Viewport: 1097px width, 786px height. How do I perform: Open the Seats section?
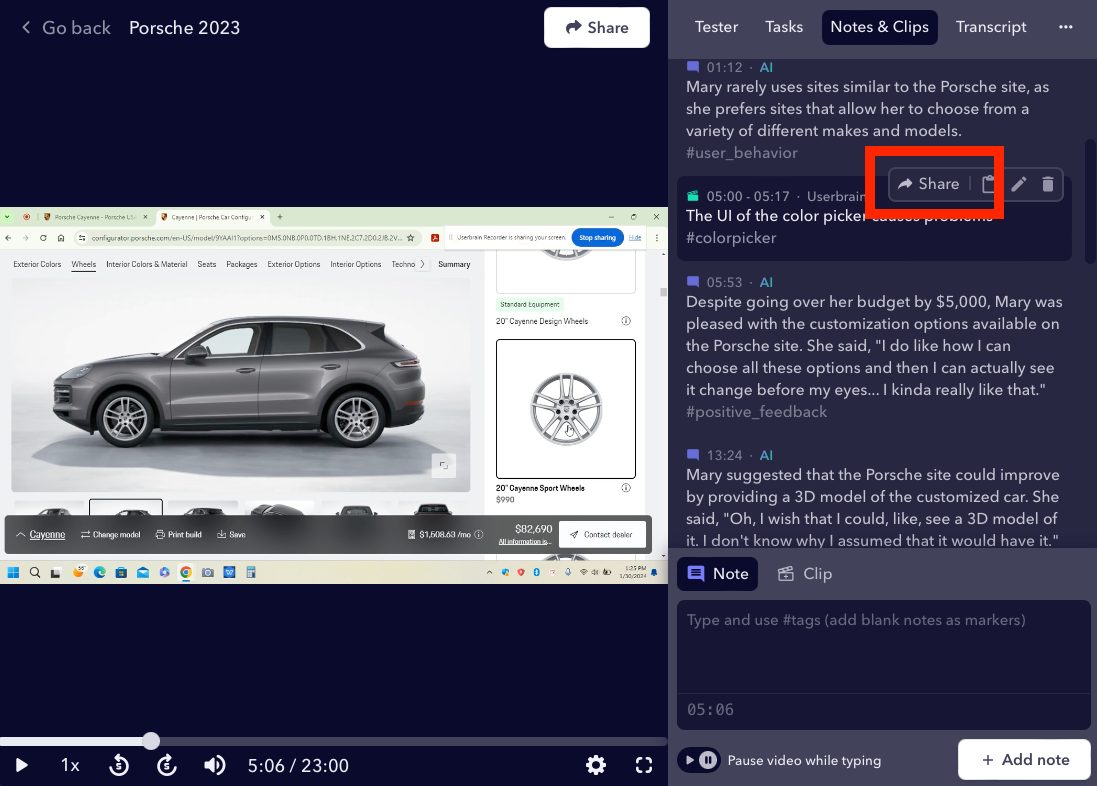(x=206, y=265)
